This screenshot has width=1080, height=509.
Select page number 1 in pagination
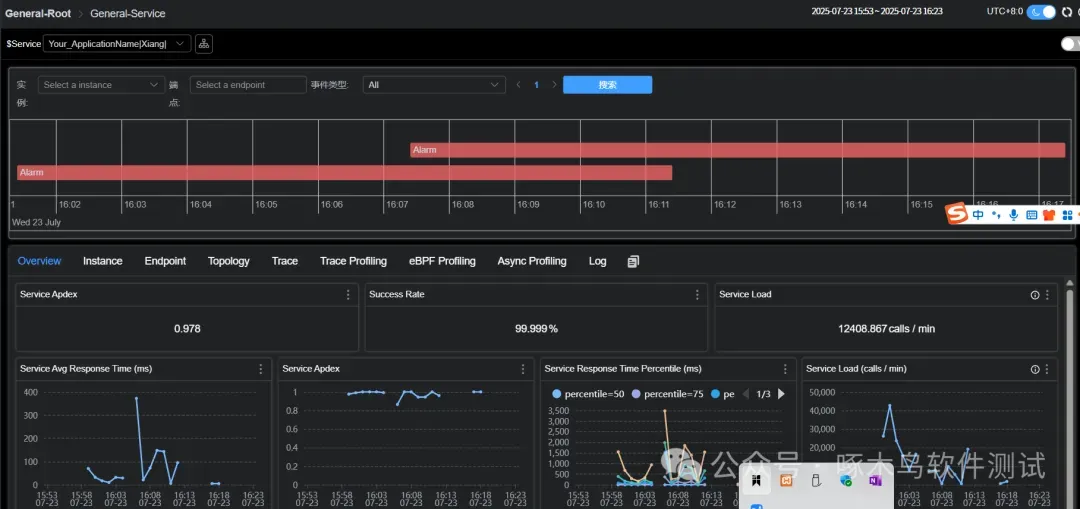coord(537,85)
